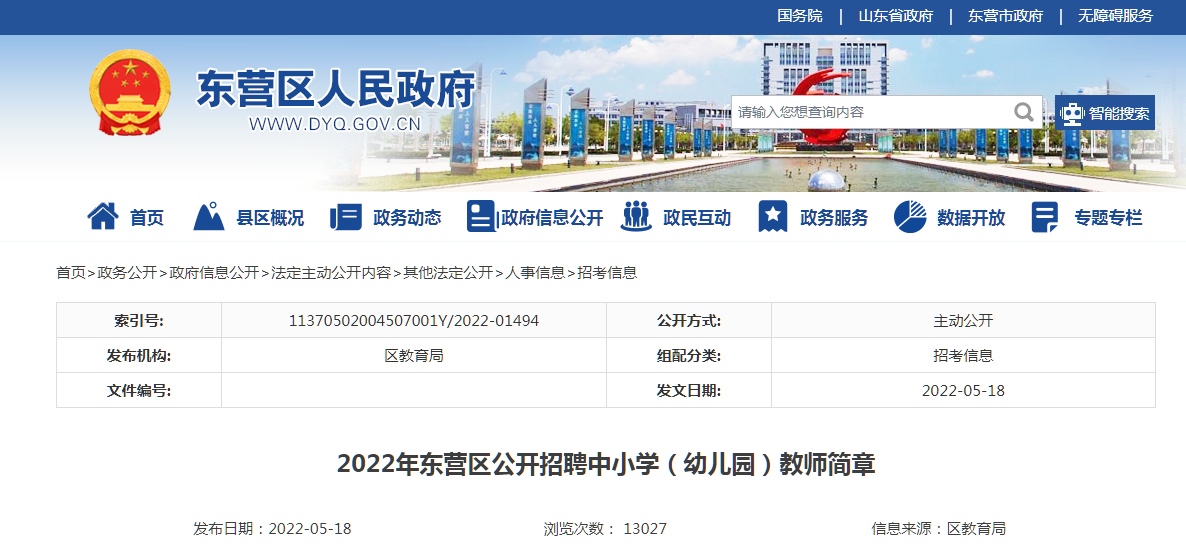The width and height of the screenshot is (1186, 544).
Task: Click the 东营区人民政府 site title
Action: (x=336, y=89)
